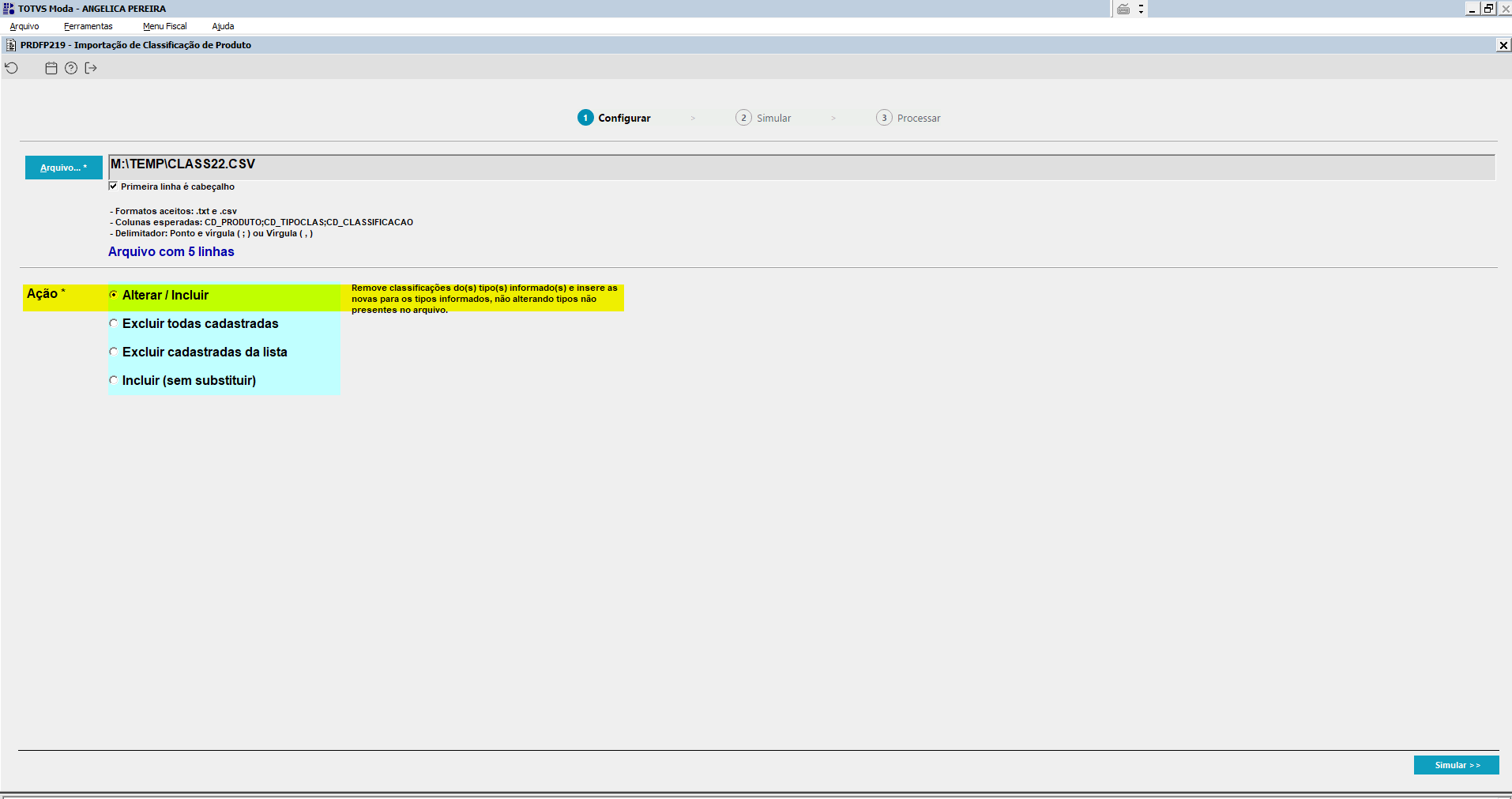Screen dimensions: 1512x799
Task: Go to step 3 Processar
Action: click(x=908, y=118)
